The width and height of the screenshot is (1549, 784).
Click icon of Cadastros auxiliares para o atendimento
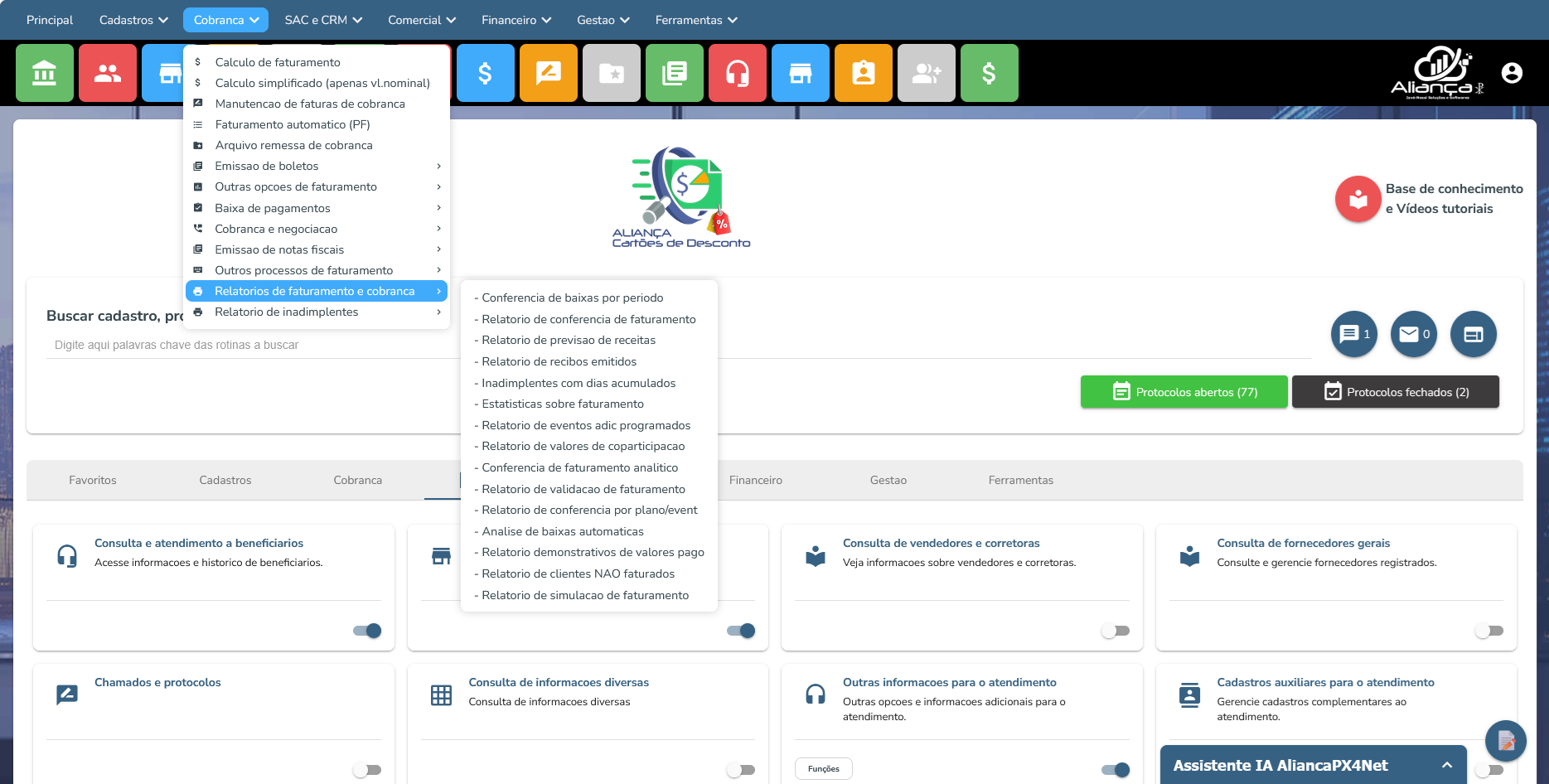1190,694
